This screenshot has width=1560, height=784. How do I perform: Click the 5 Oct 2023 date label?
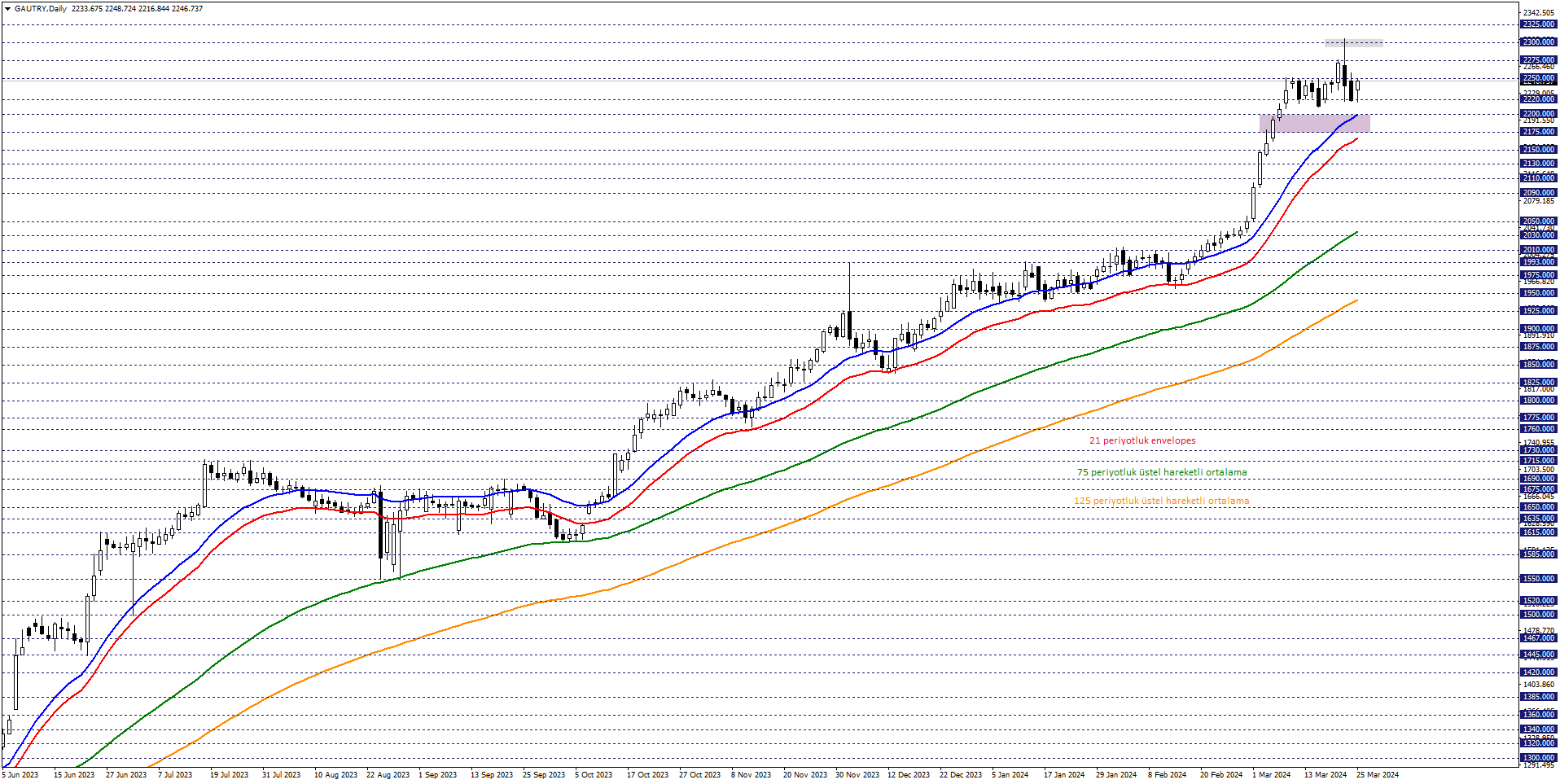pos(594,775)
